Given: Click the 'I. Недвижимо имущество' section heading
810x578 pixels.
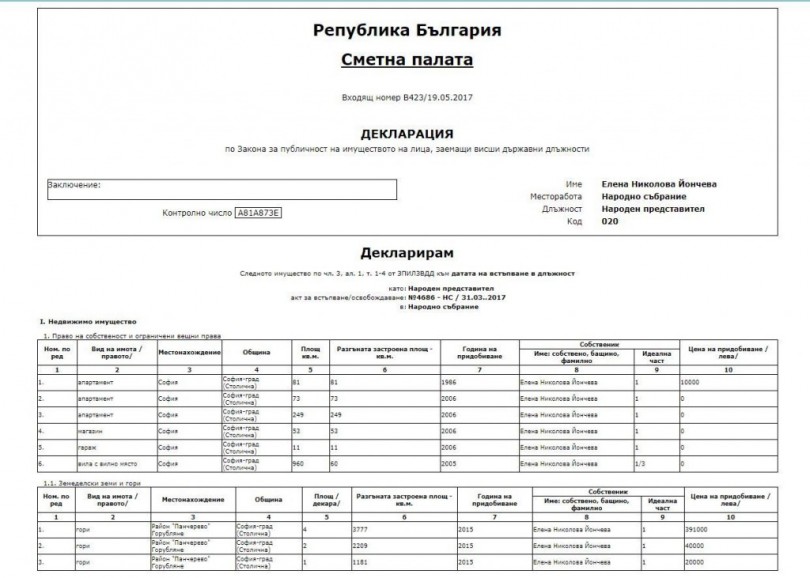Looking at the screenshot, I should point(88,322).
